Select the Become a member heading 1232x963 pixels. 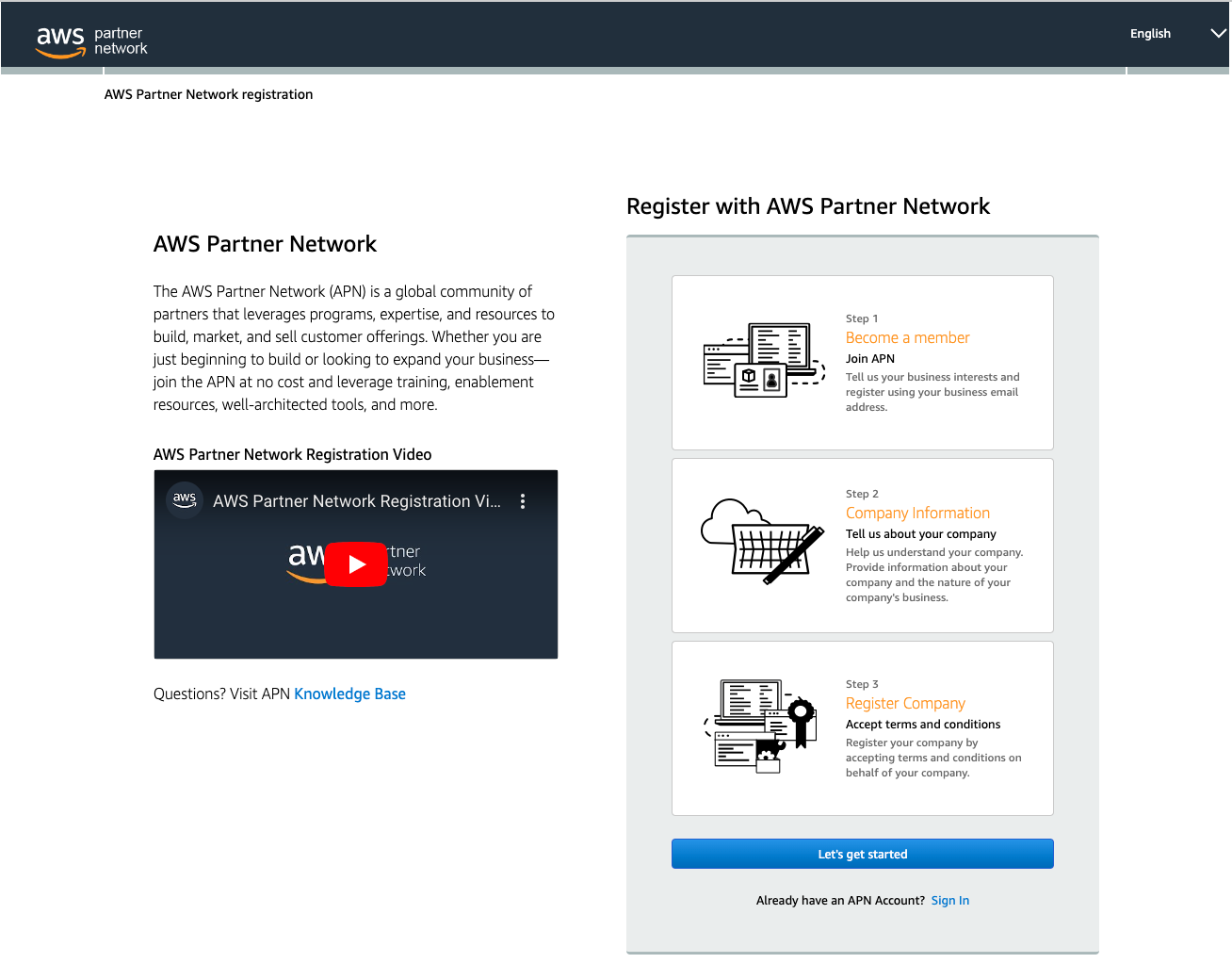pyautogui.click(x=907, y=337)
